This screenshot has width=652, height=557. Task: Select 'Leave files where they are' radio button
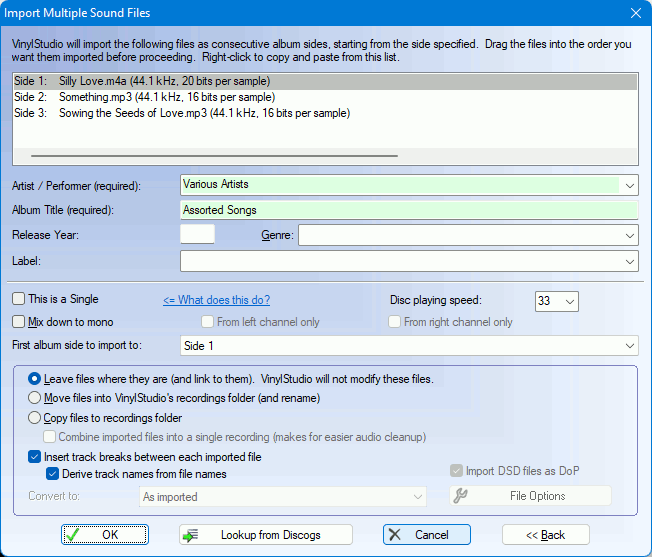34,379
